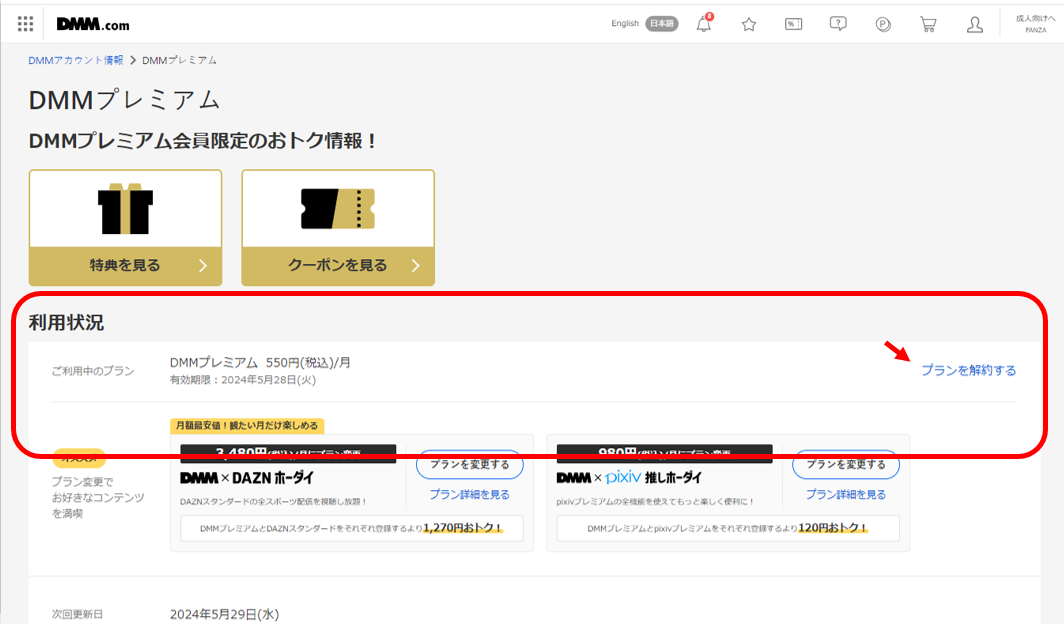Click the 利用状況 heading
1064x624 pixels.
point(66,322)
